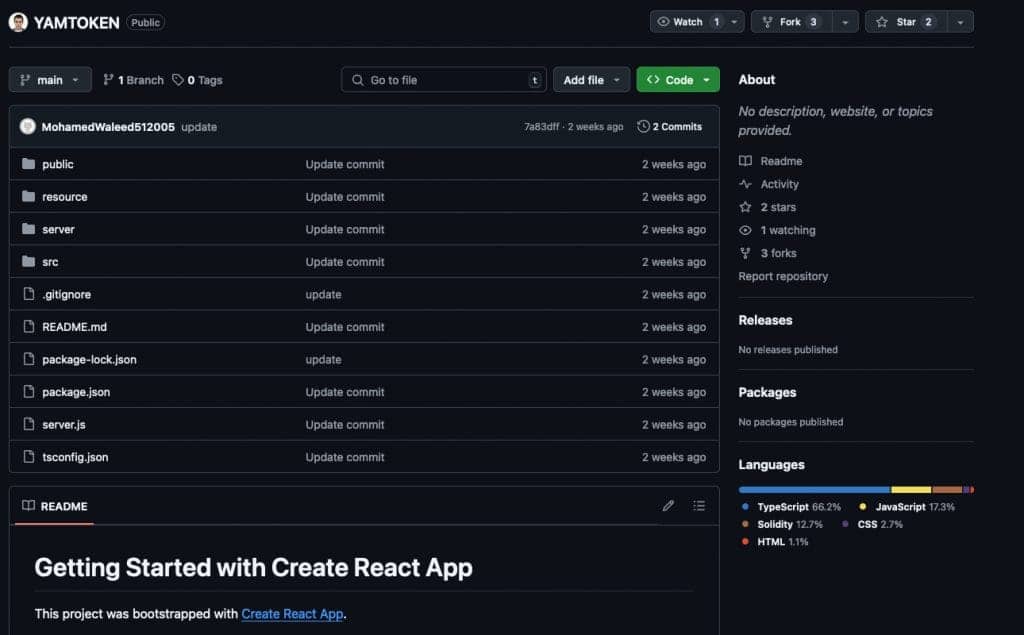
Task: Open the 2 Commits history link
Action: [x=669, y=127]
